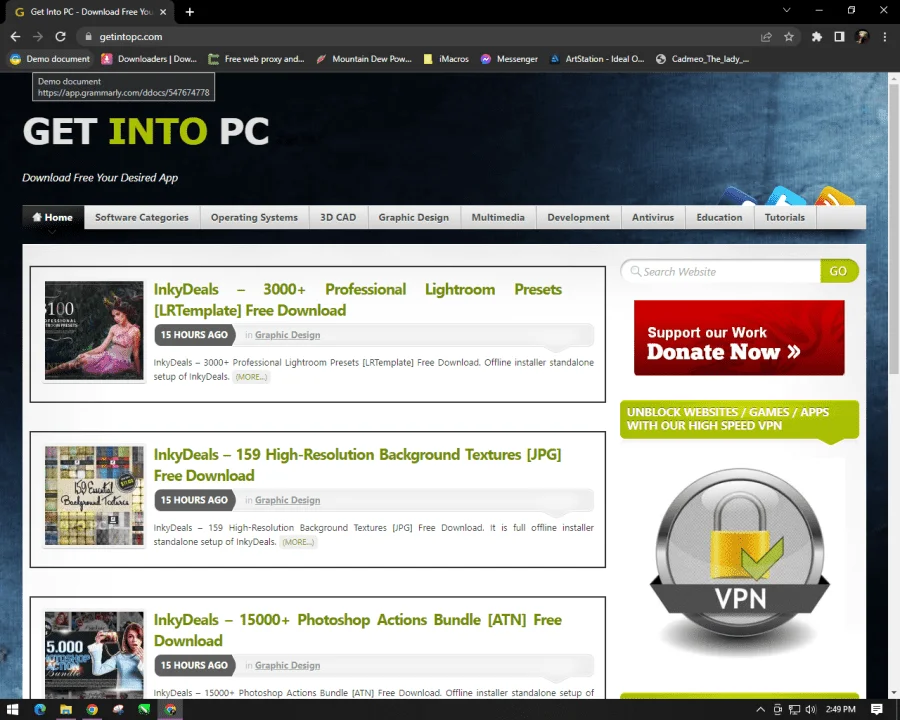
Task: Open the Downloaders bookmark
Action: pos(149,59)
